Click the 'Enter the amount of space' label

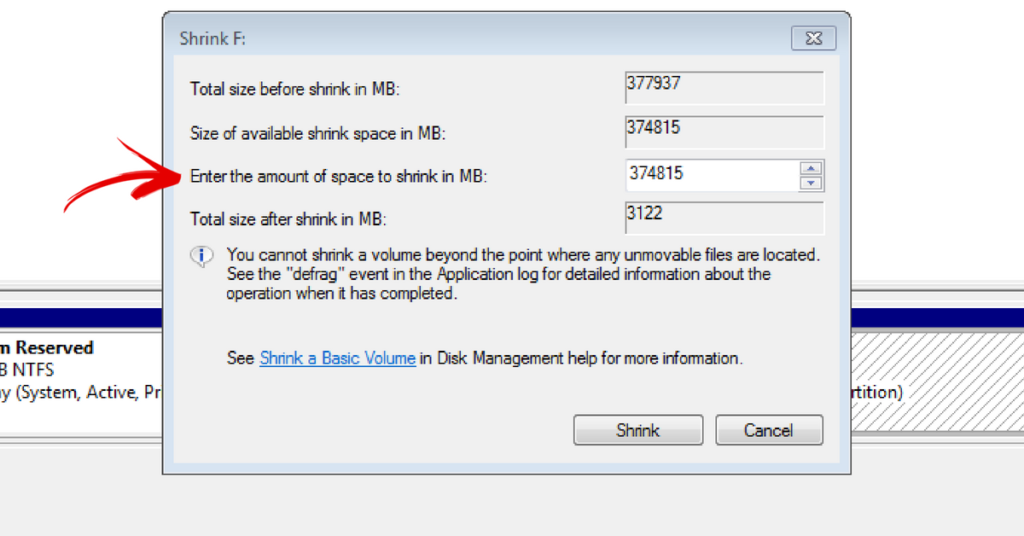(x=338, y=176)
